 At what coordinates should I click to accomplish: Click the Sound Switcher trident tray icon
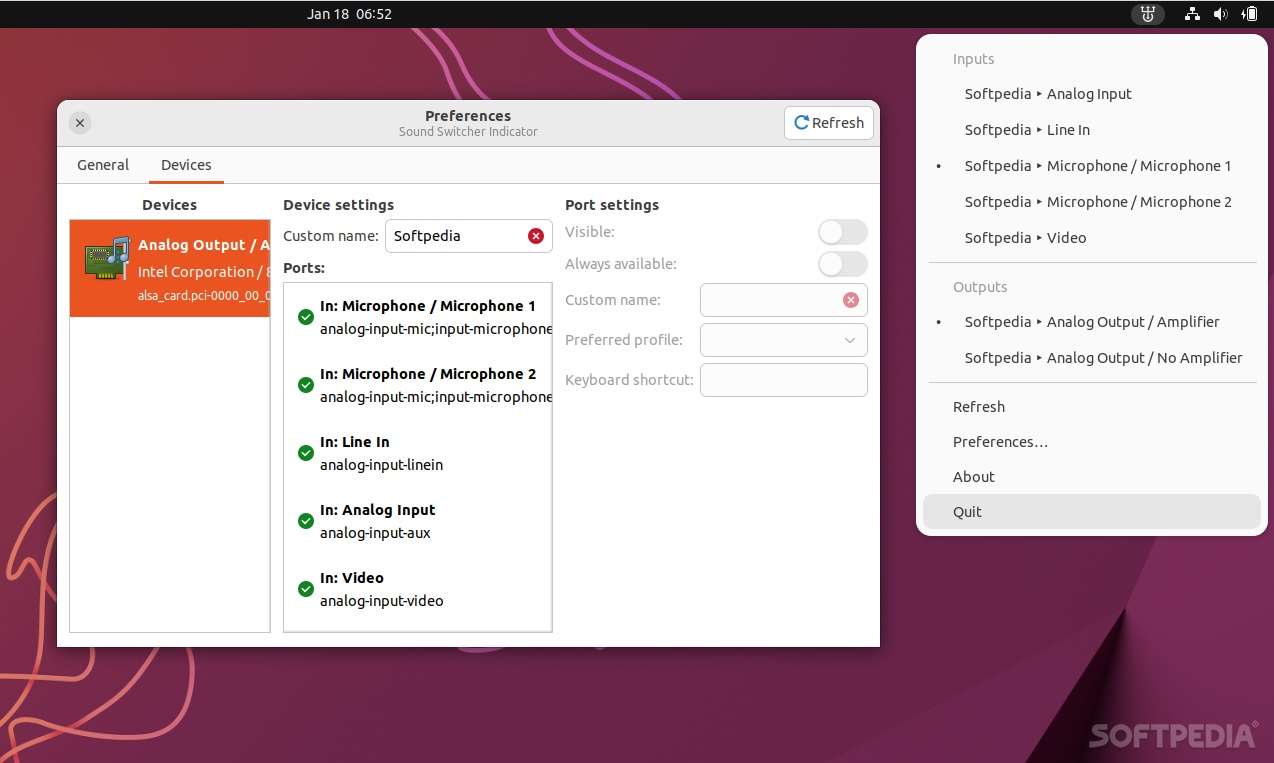point(1147,14)
